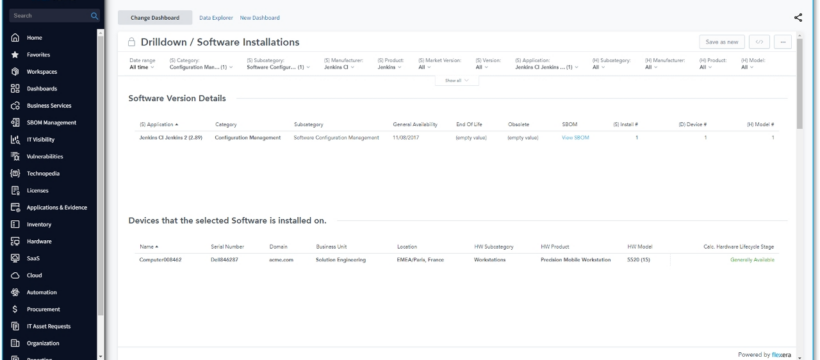Open the View SBOM link

[575, 138]
